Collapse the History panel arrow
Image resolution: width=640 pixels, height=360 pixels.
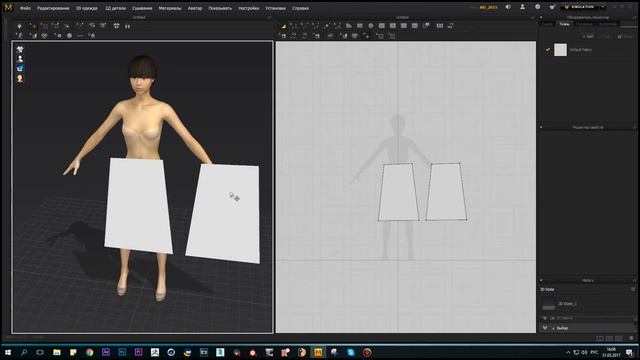[x=541, y=280]
